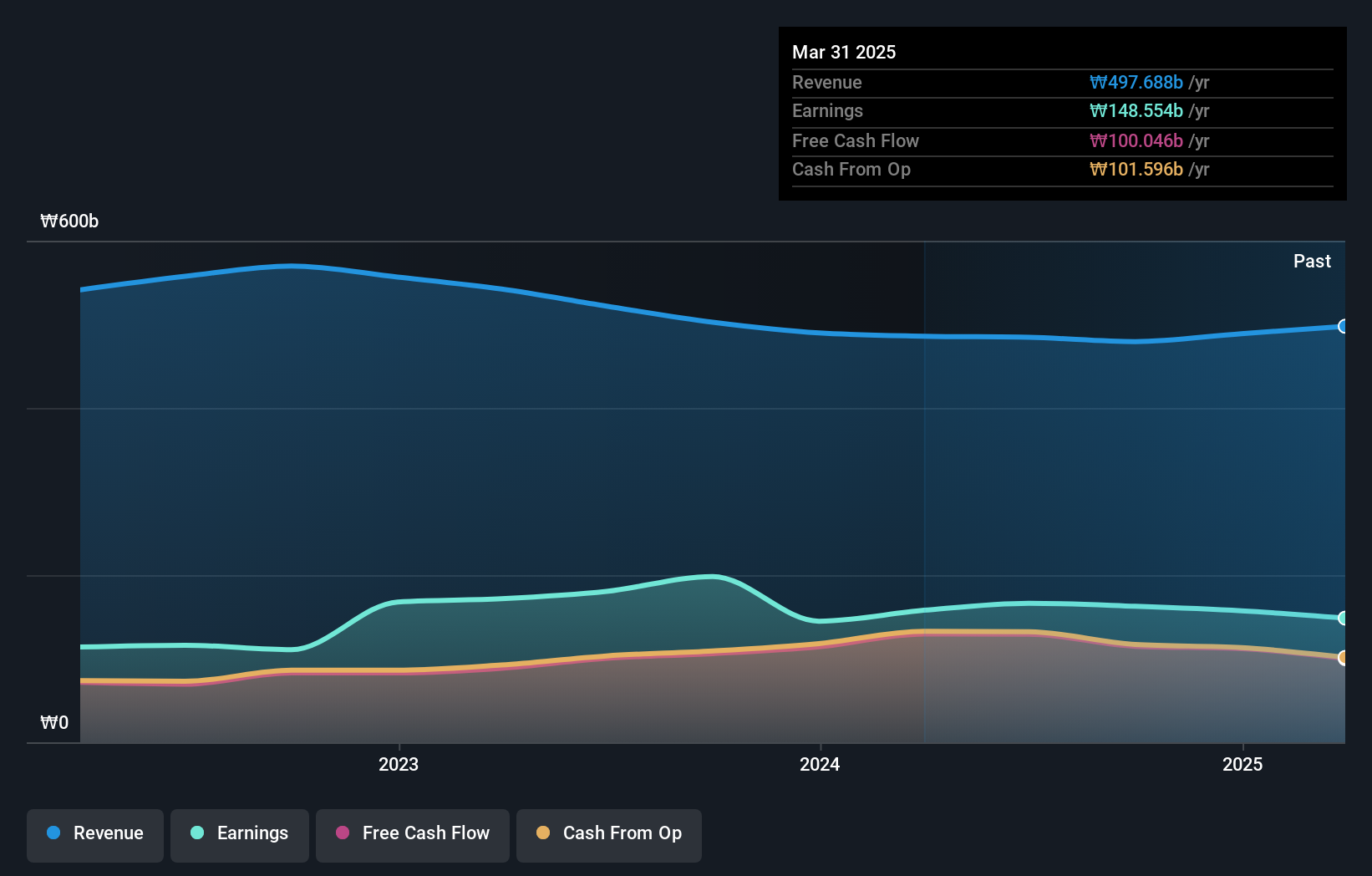The image size is (1372, 876).
Task: Toggle the Cash From Op legend button
Action: (609, 835)
